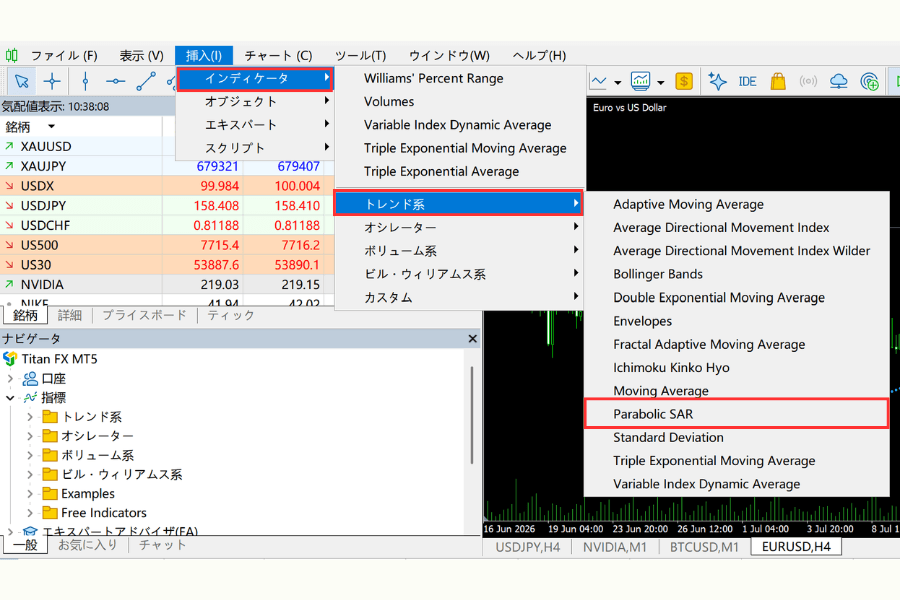900x600 pixels.
Task: Click the blue sparkle AI icon
Action: click(717, 82)
